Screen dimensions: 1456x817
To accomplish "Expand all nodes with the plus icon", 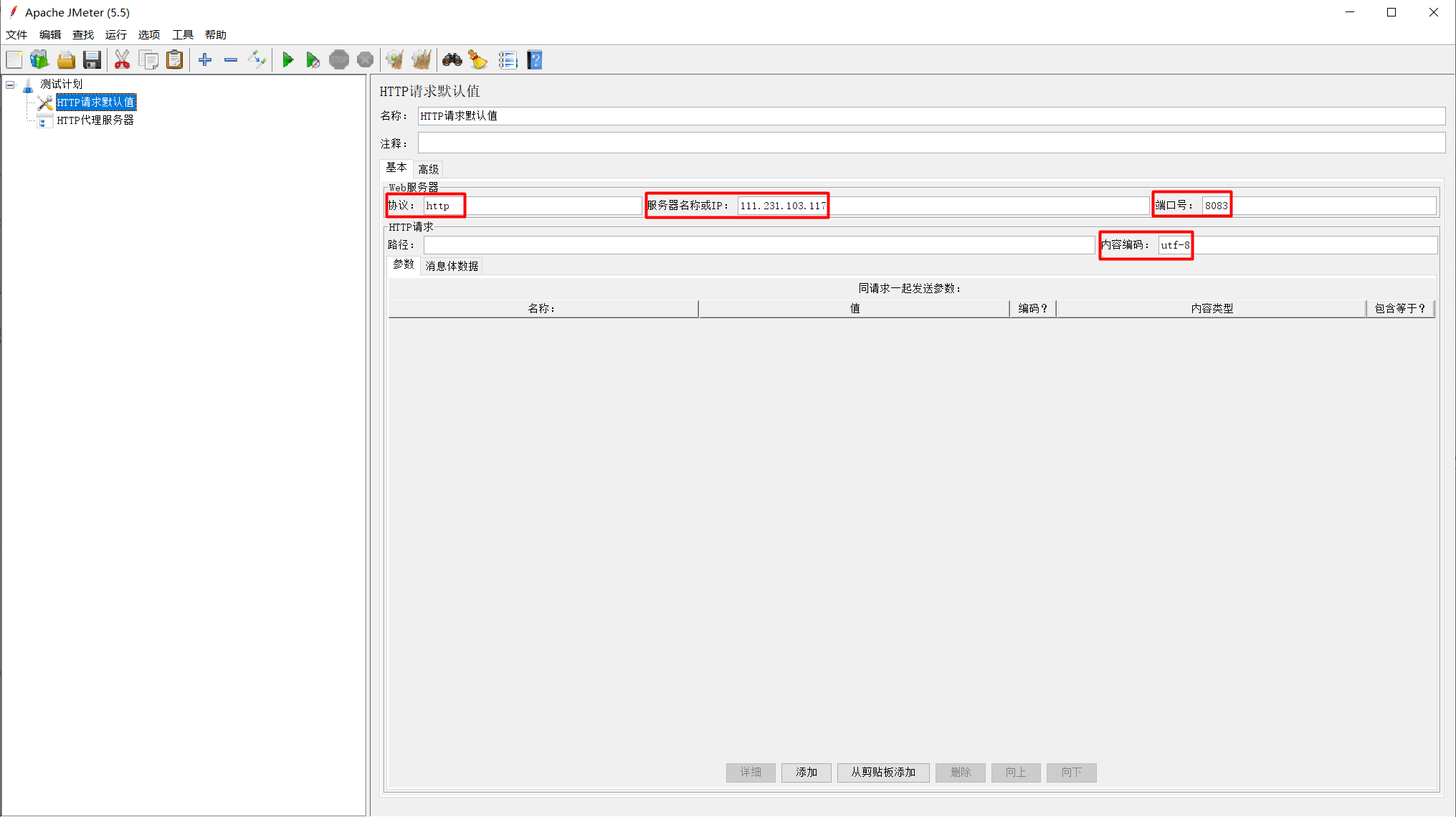I will coord(205,60).
